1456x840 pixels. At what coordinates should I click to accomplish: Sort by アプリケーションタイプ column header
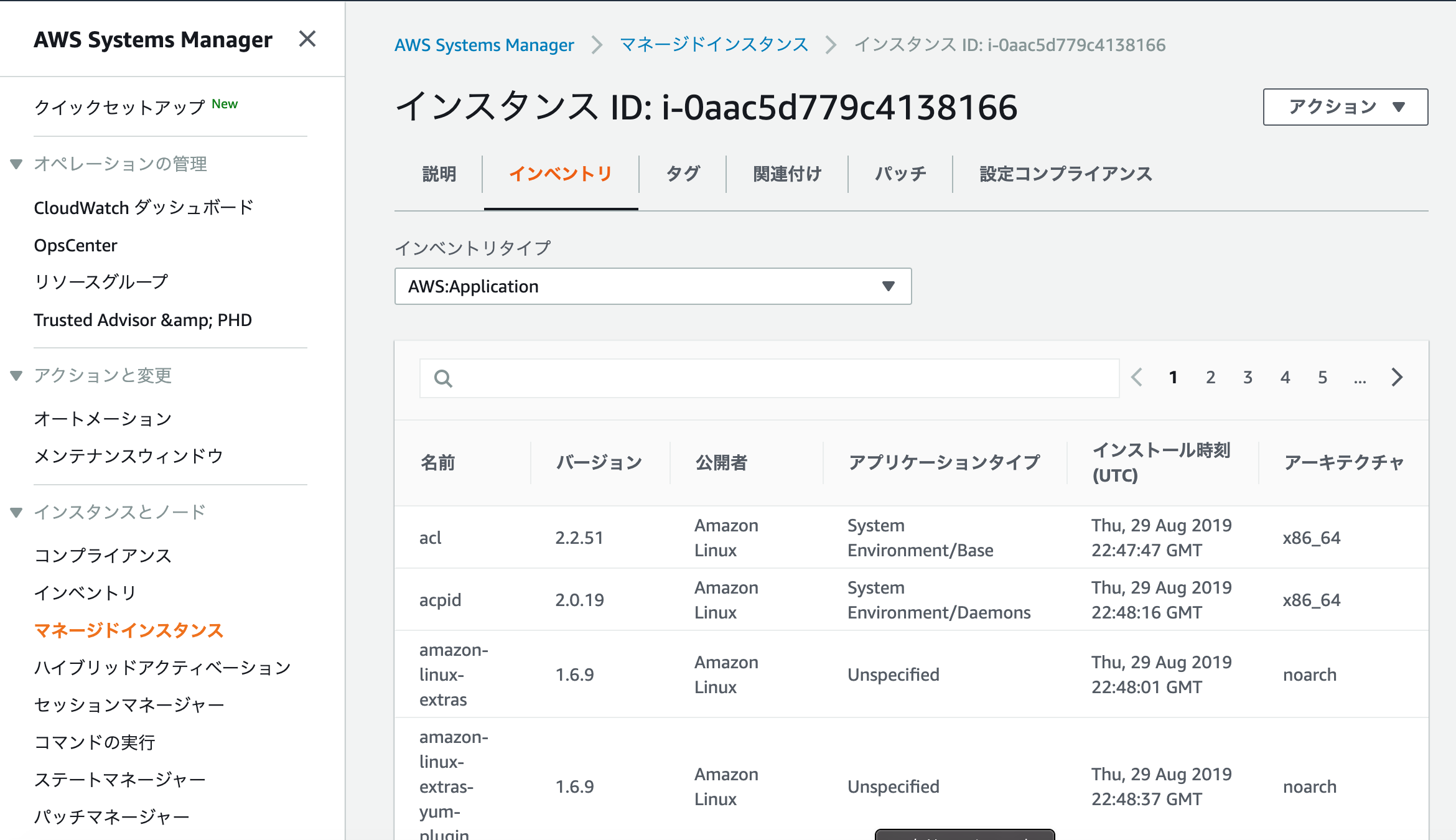point(944,463)
